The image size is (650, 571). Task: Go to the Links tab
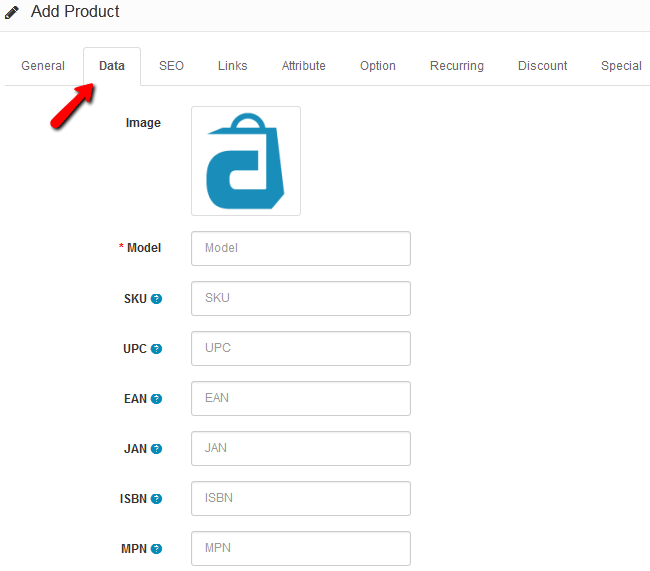tap(233, 66)
